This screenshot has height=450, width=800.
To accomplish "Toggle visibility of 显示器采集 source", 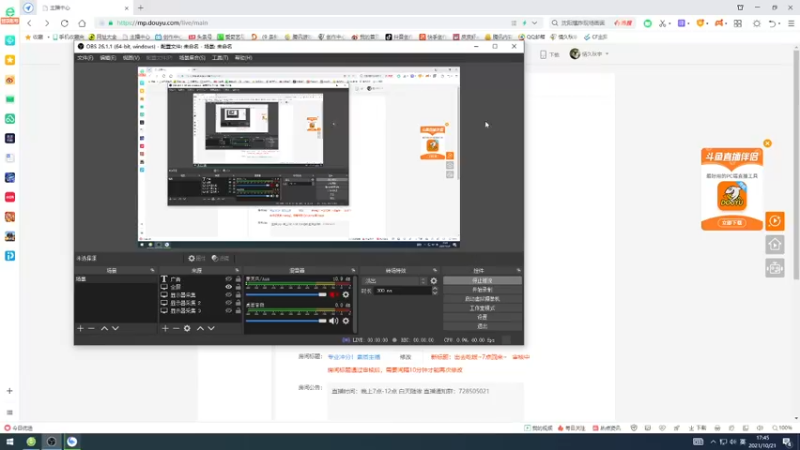I will (x=229, y=295).
